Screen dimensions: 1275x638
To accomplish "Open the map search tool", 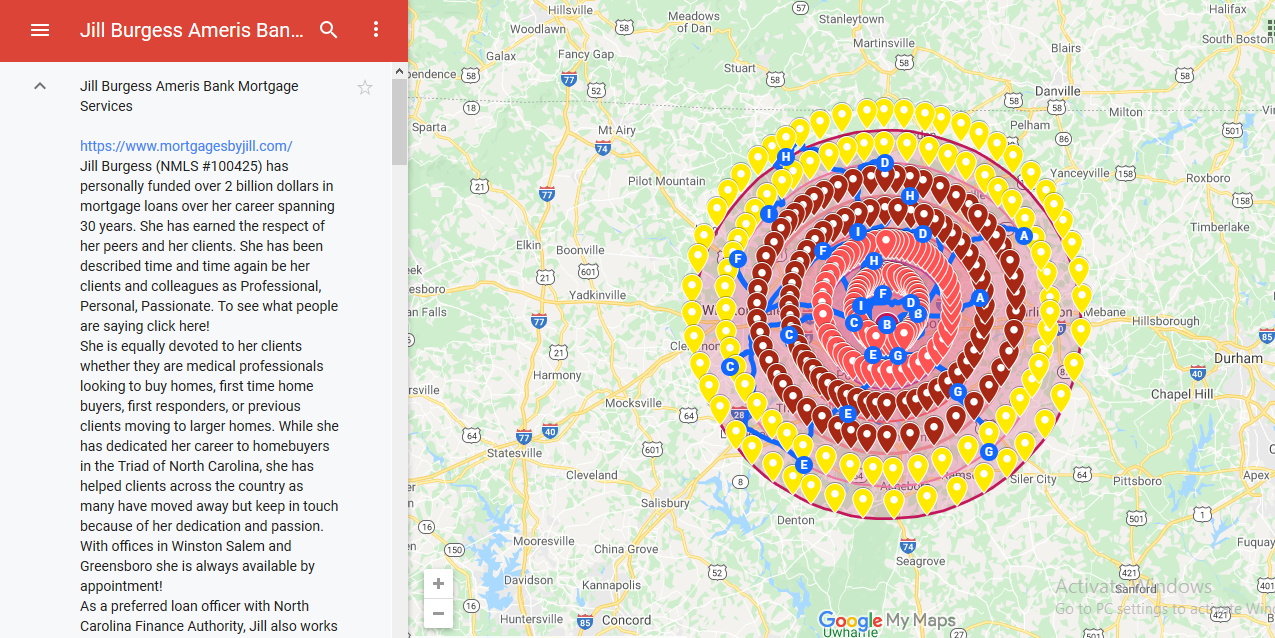I will coord(328,30).
